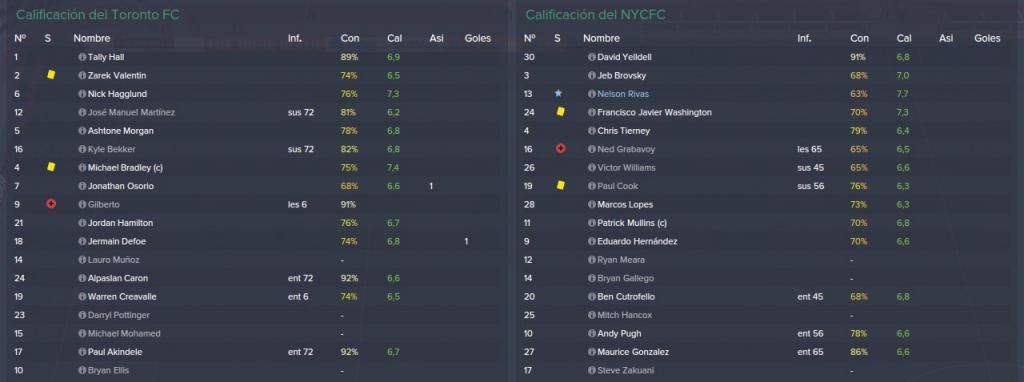Viewport: 1024px width, 382px height.
Task: Click the info icon beside David Yelldell
Action: (591, 57)
